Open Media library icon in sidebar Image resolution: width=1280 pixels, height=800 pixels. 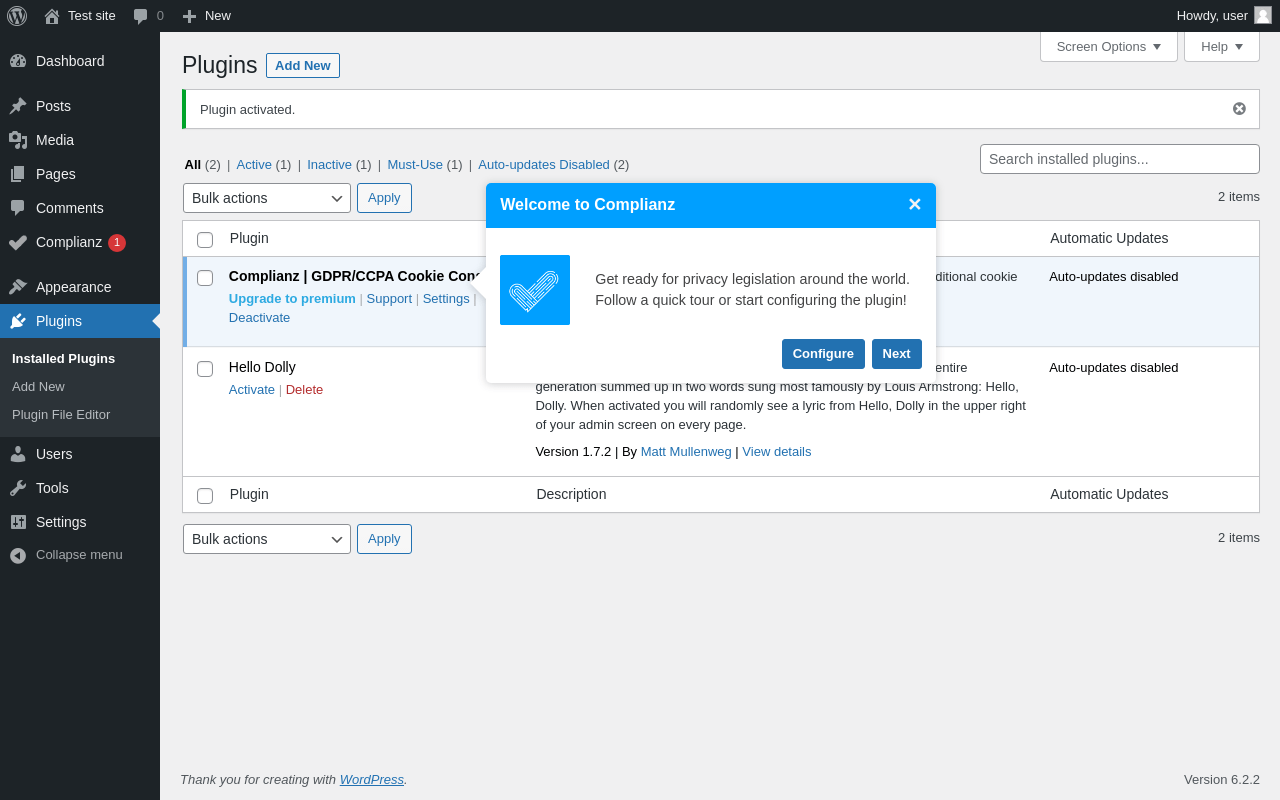(18, 140)
